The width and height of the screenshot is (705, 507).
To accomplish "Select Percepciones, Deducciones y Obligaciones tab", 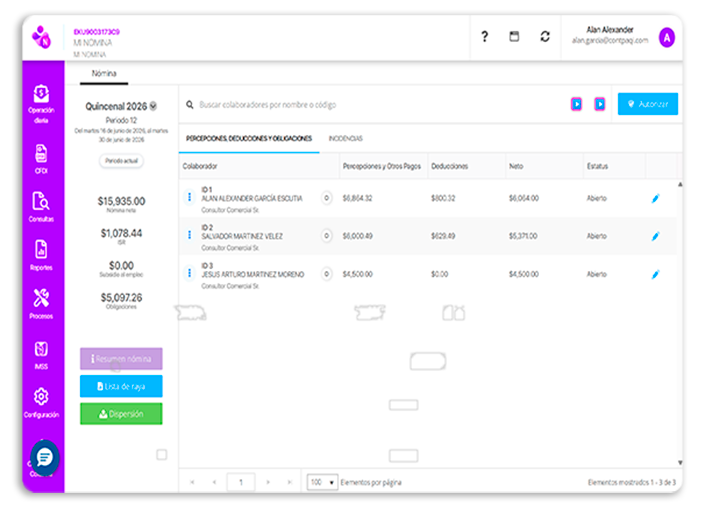I will pos(249,138).
